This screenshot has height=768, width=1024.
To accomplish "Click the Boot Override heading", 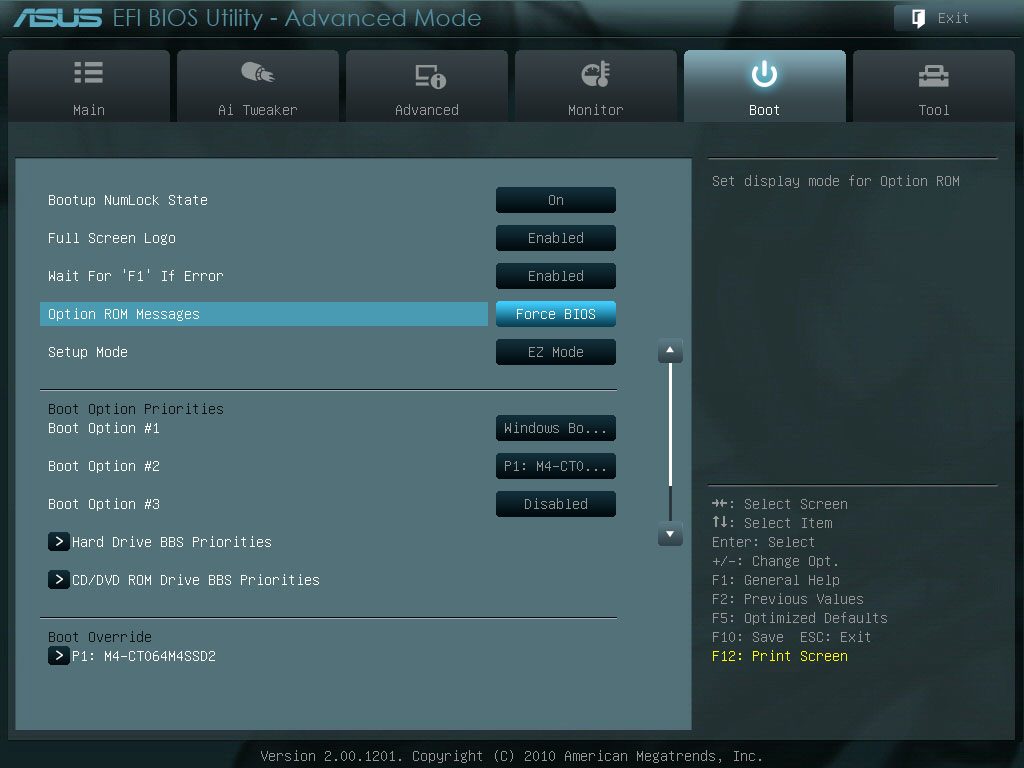I will [99, 637].
